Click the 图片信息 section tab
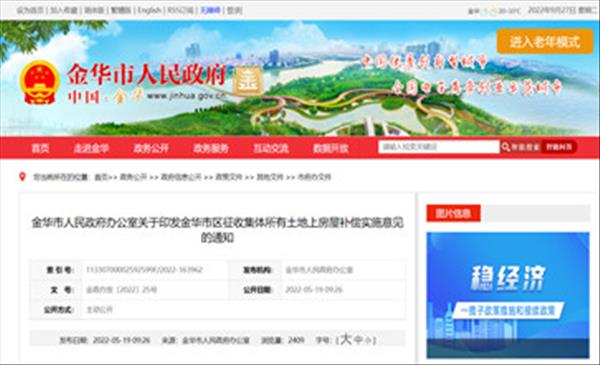600x365 pixels. tap(453, 213)
